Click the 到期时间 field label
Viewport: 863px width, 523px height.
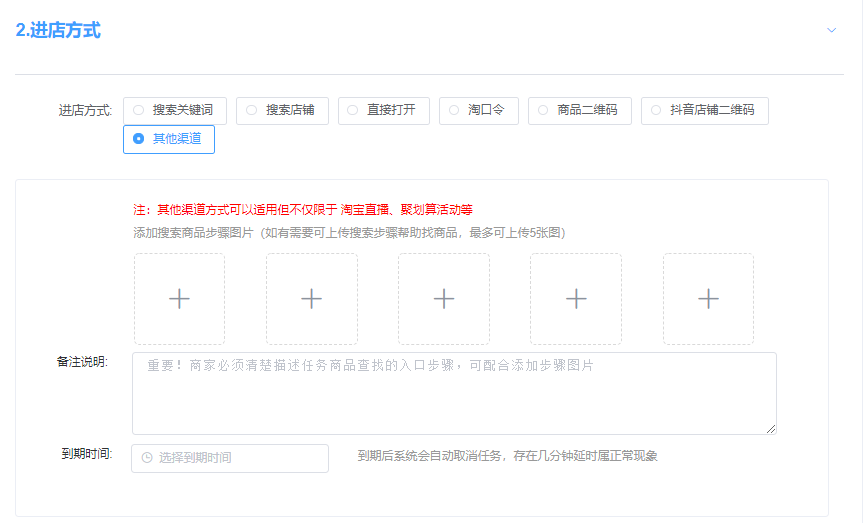click(x=86, y=453)
